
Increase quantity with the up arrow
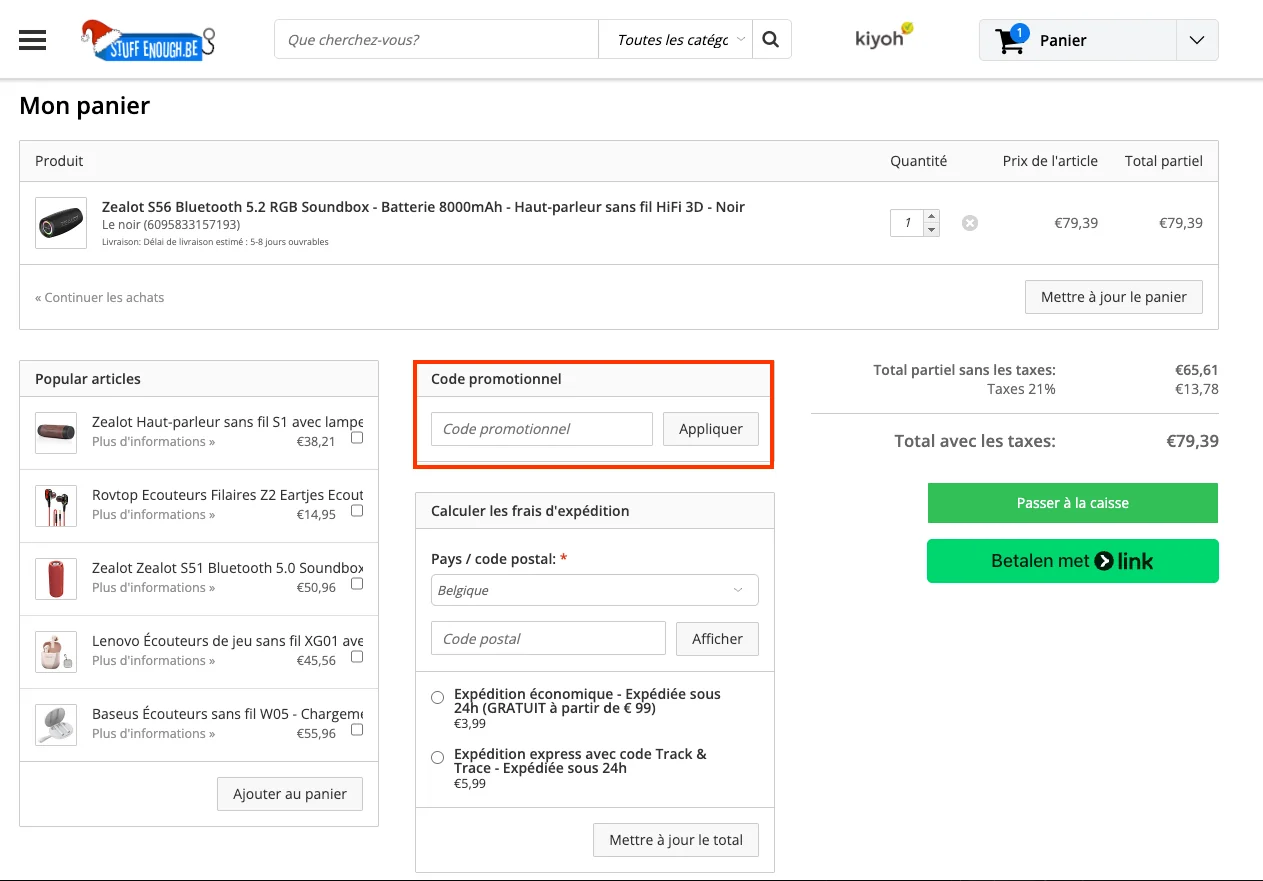932,216
